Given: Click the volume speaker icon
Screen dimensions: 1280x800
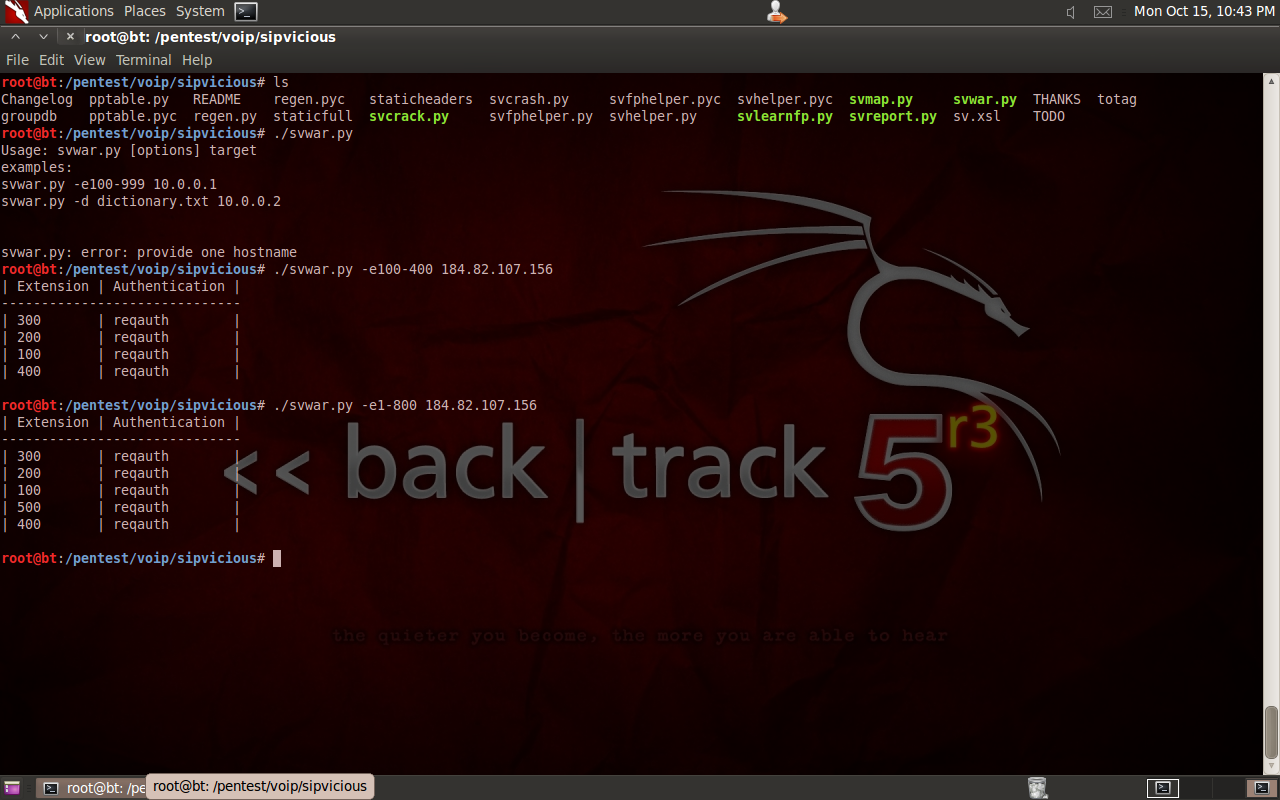Looking at the screenshot, I should point(1071,12).
